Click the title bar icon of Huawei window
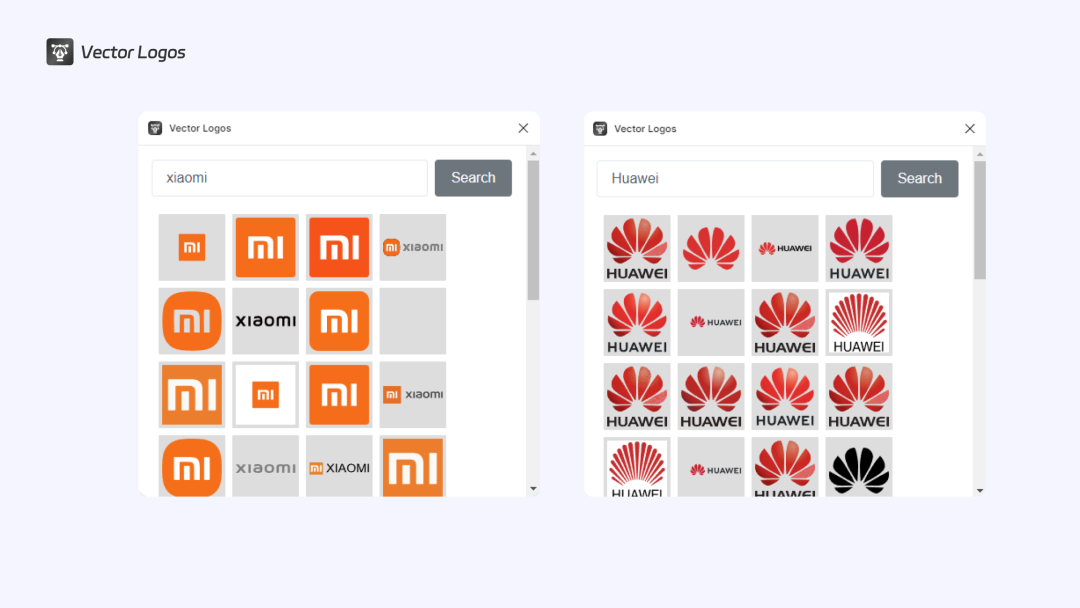Image resolution: width=1080 pixels, height=608 pixels. [600, 129]
